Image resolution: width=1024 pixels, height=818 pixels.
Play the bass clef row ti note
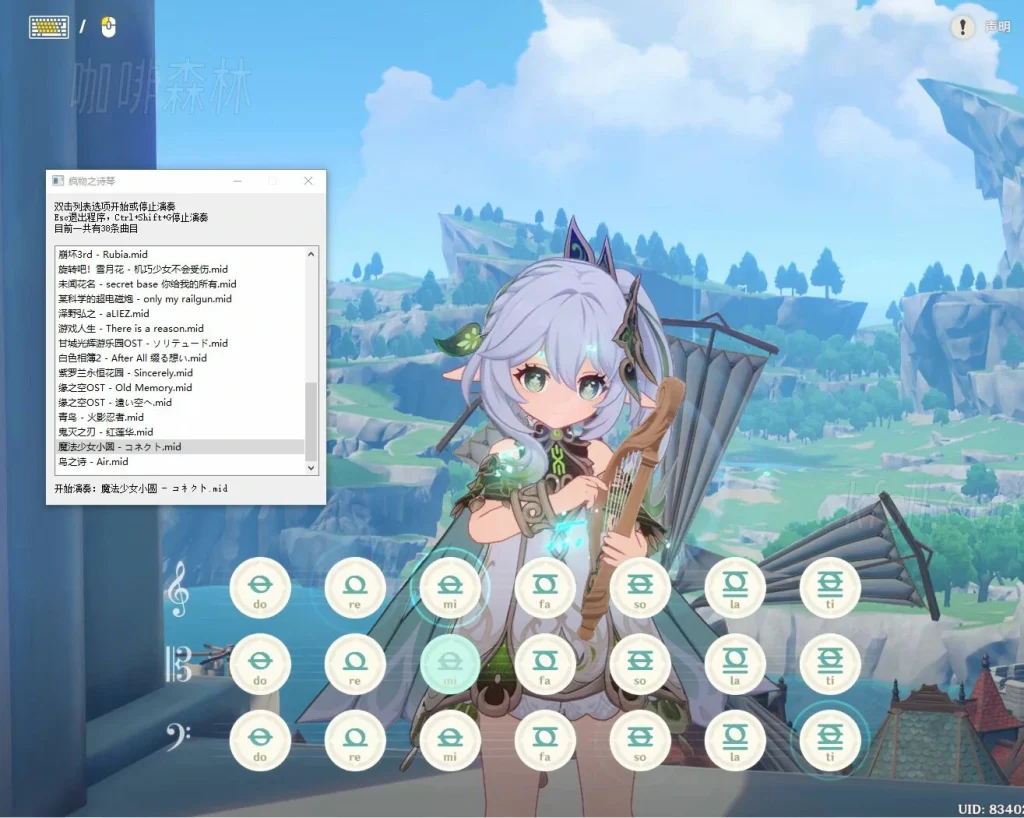[830, 741]
